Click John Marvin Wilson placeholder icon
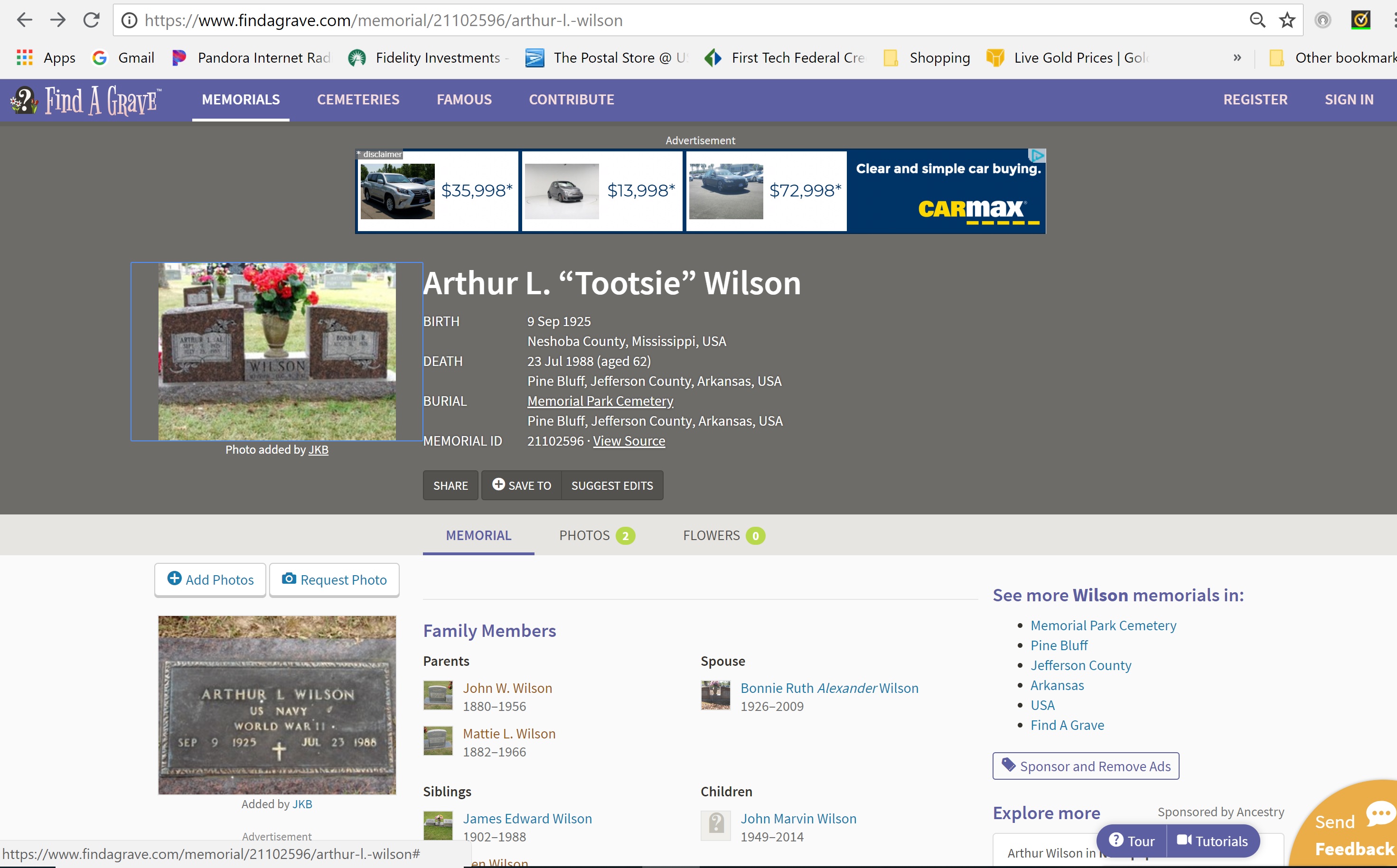Viewport: 1397px width, 868px height. click(715, 825)
